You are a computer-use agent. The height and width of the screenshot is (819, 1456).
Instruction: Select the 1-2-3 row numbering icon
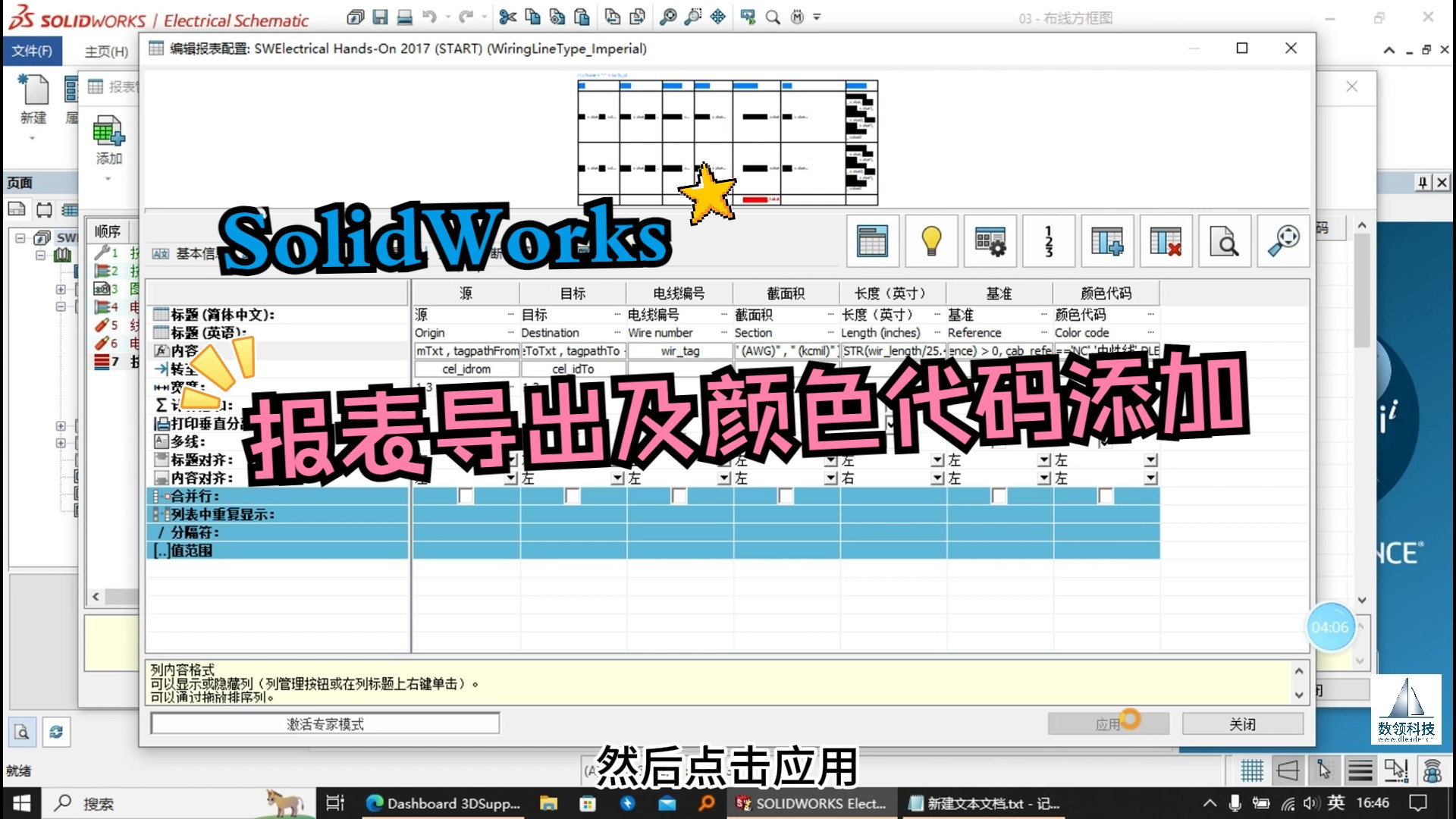coord(1049,241)
